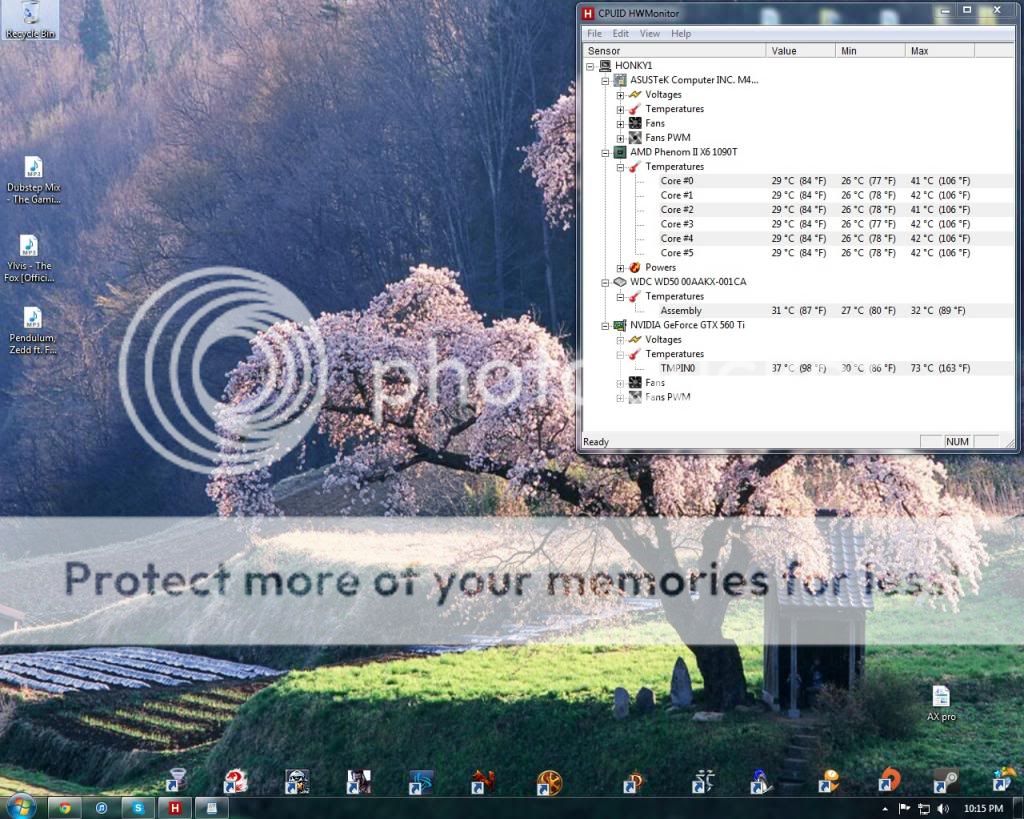Click the CPU chip icon beside AMD Phenom
This screenshot has height=819, width=1024.
pyautogui.click(x=620, y=152)
